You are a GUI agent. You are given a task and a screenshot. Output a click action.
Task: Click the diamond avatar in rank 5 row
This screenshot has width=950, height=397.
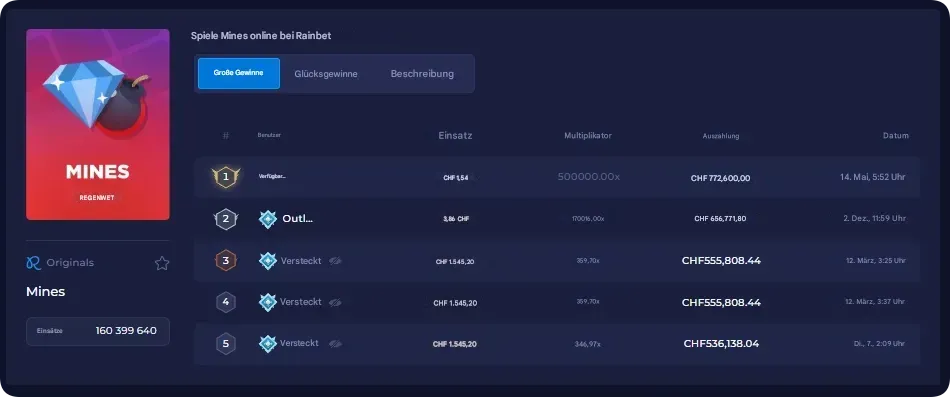(268, 344)
